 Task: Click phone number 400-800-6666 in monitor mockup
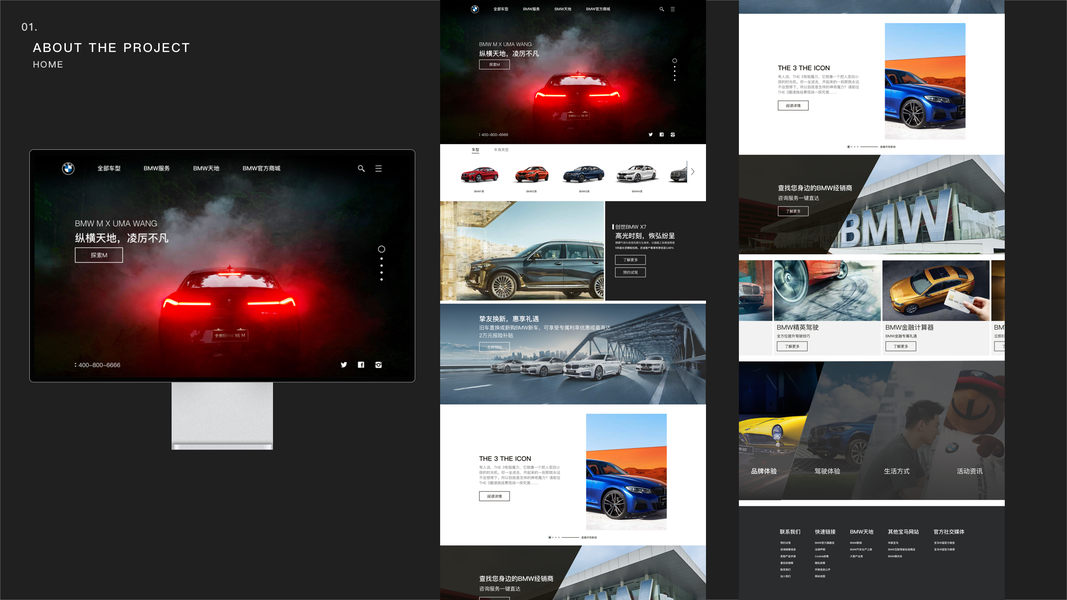(x=99, y=365)
